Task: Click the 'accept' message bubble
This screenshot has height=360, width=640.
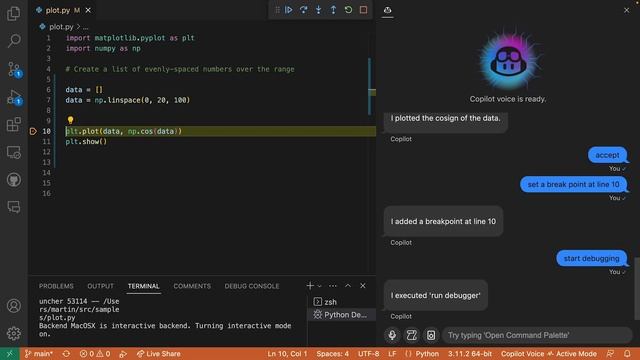Action: 607,155
